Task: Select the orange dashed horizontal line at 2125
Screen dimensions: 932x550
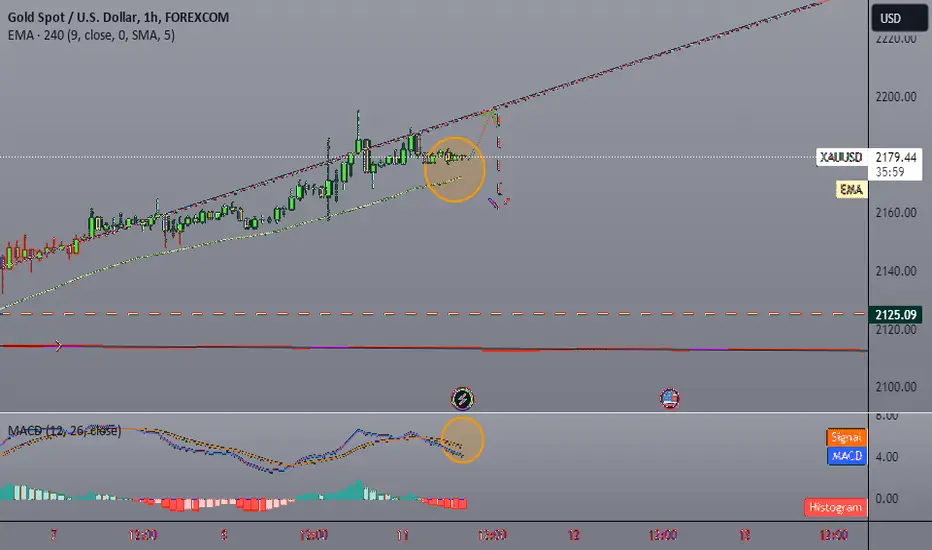Action: [x=434, y=313]
